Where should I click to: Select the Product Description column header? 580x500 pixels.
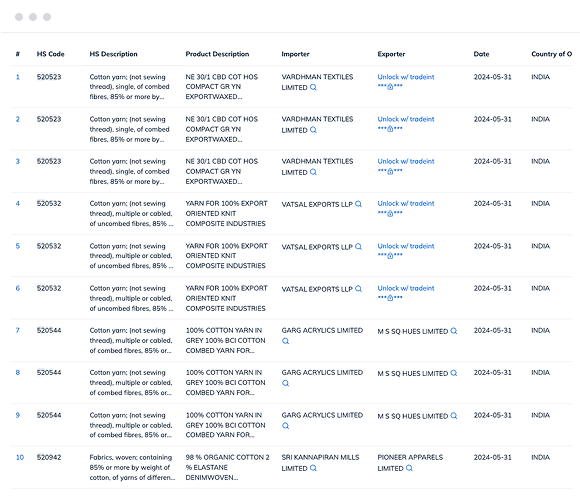tap(217, 54)
